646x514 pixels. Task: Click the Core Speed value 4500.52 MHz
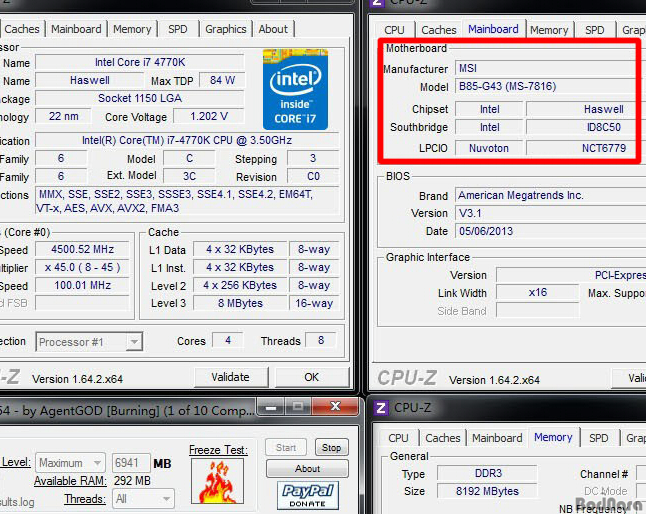82,249
